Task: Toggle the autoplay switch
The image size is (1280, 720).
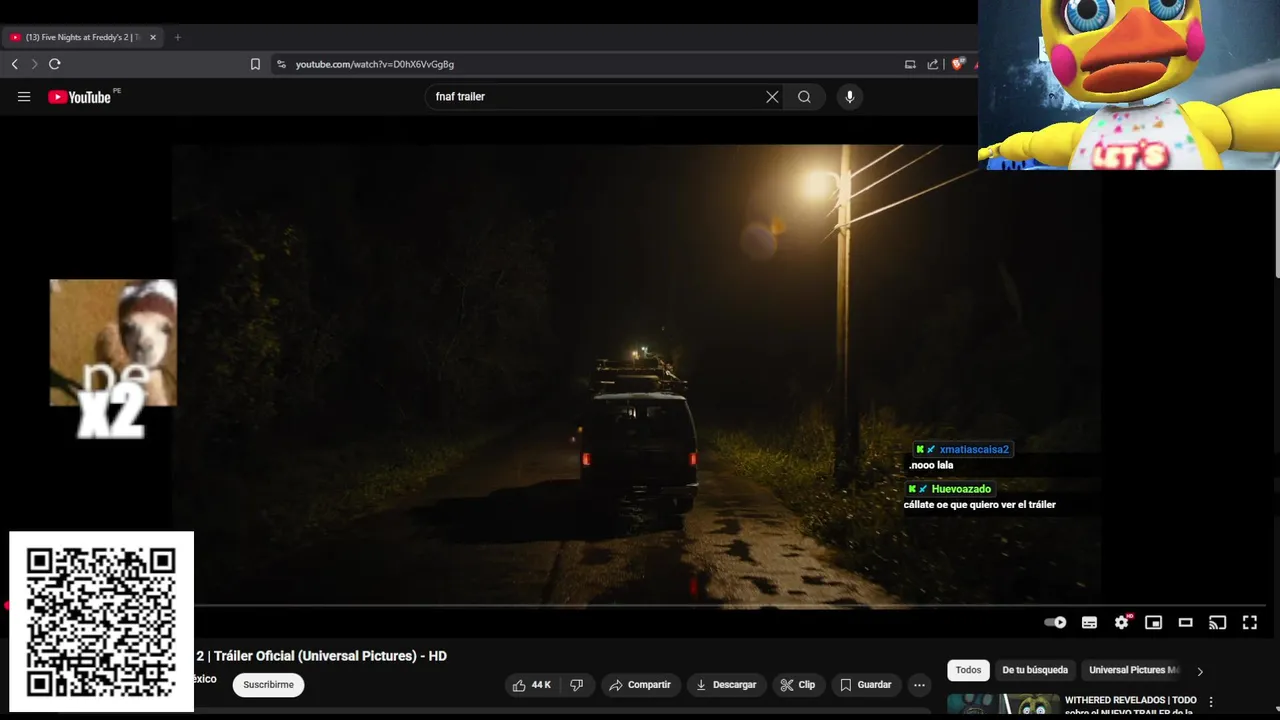Action: [x=1055, y=622]
